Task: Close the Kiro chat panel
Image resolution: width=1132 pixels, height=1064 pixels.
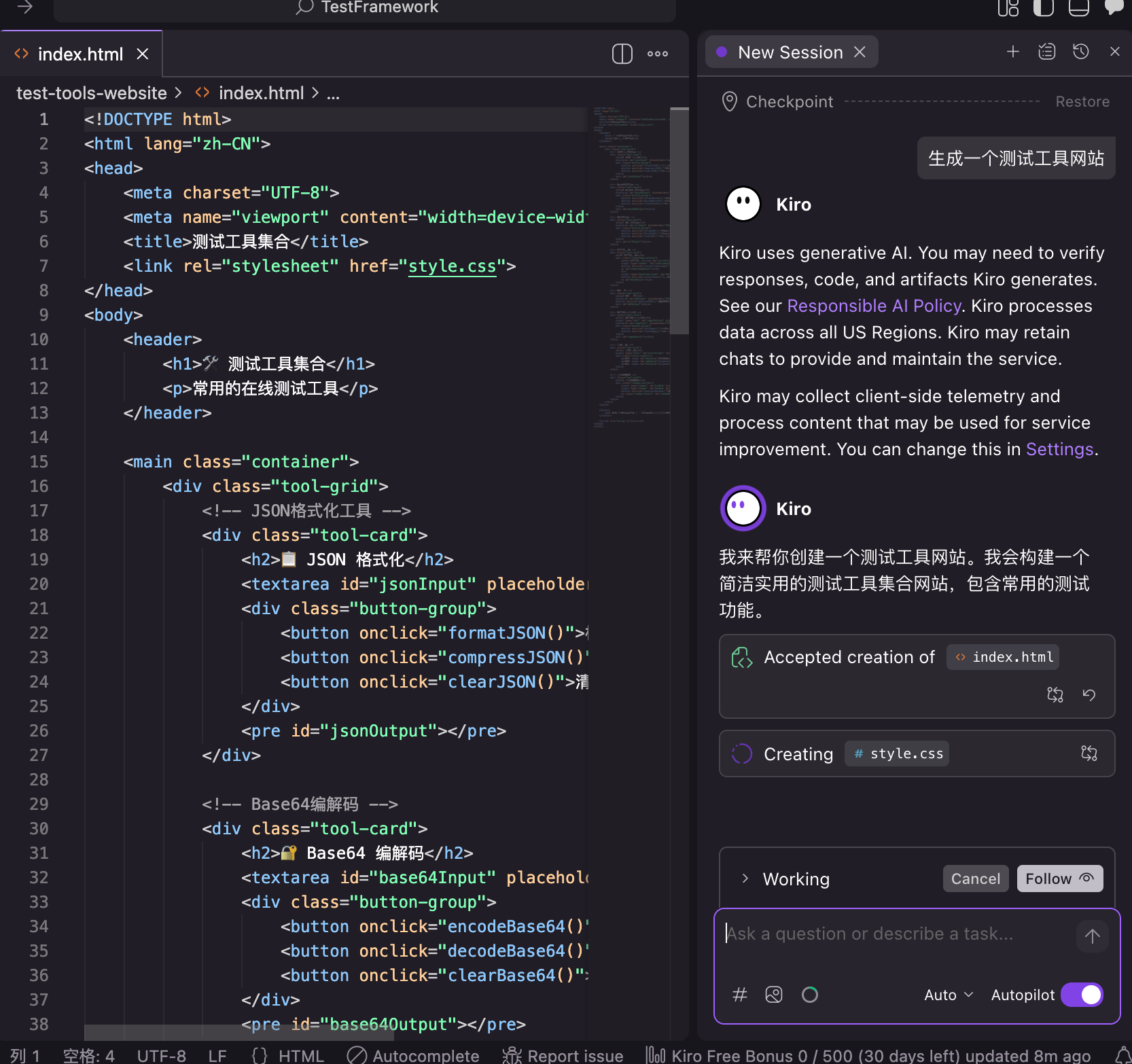Action: [1114, 52]
